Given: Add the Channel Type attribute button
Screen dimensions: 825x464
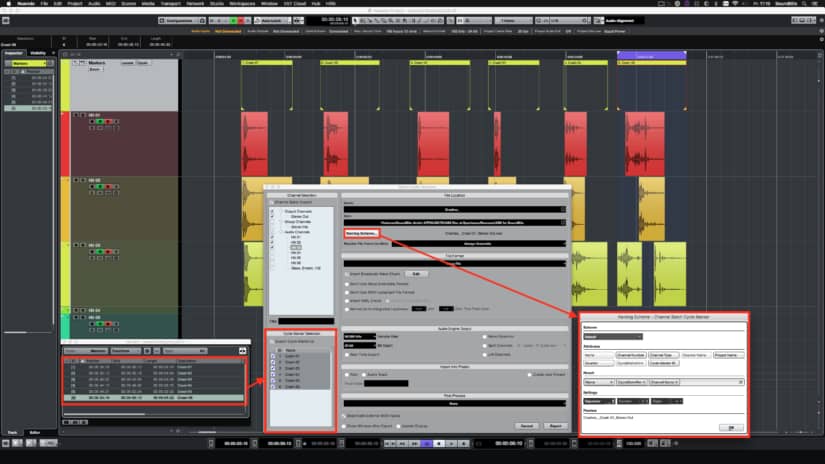Looking at the screenshot, I should [663, 355].
